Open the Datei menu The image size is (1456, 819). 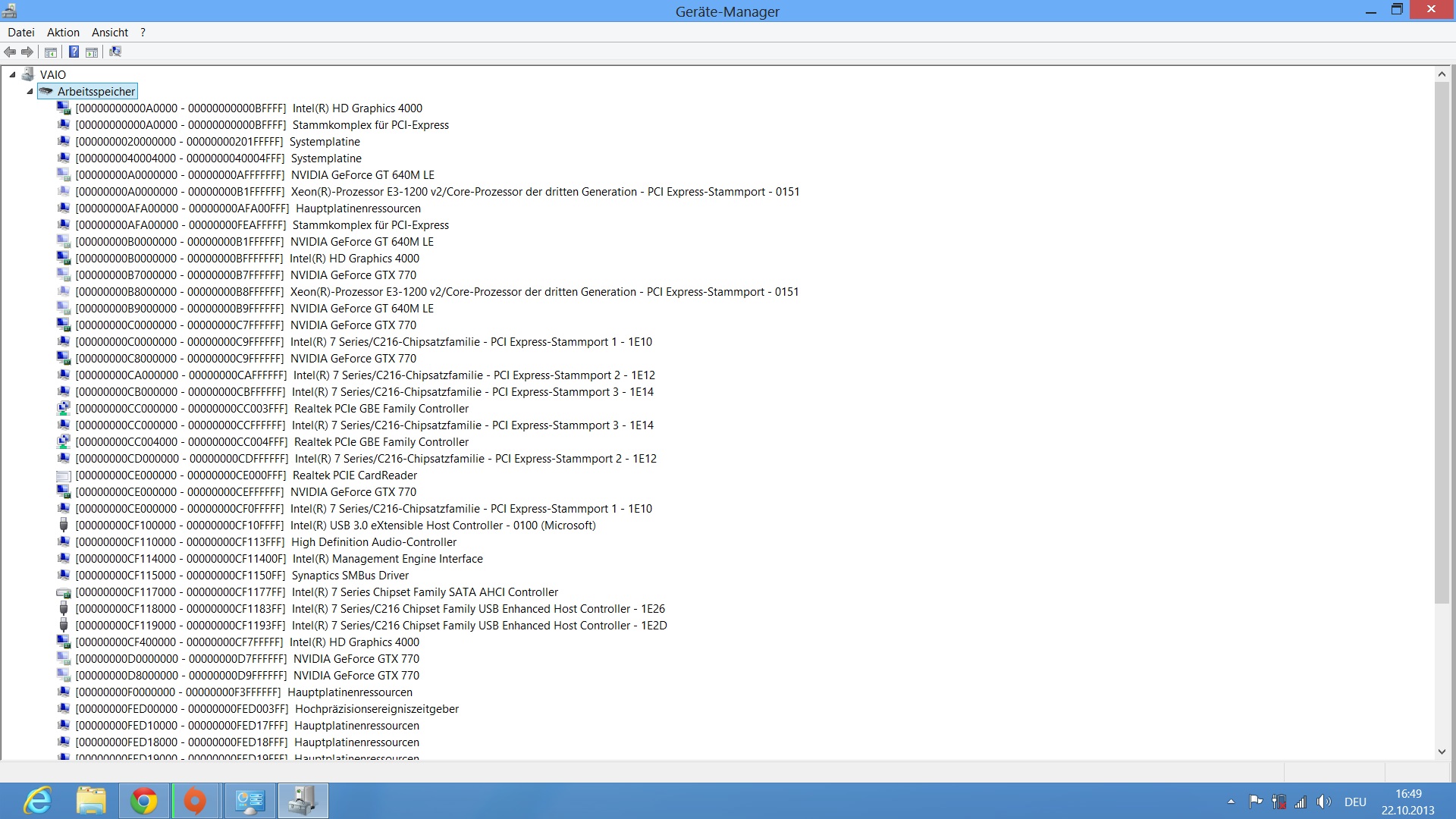pos(21,32)
